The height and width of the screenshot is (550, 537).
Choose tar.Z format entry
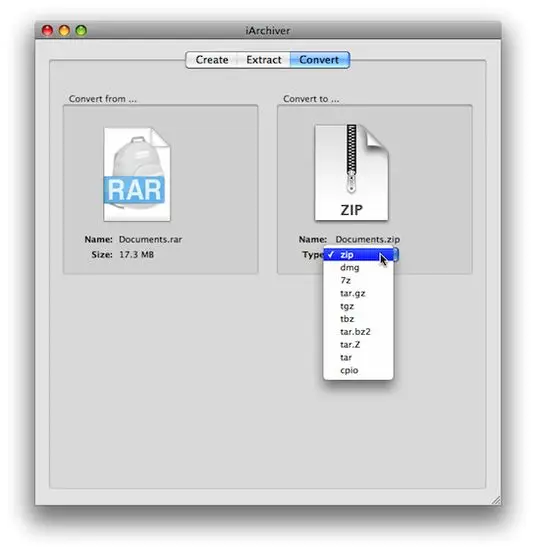(358, 345)
